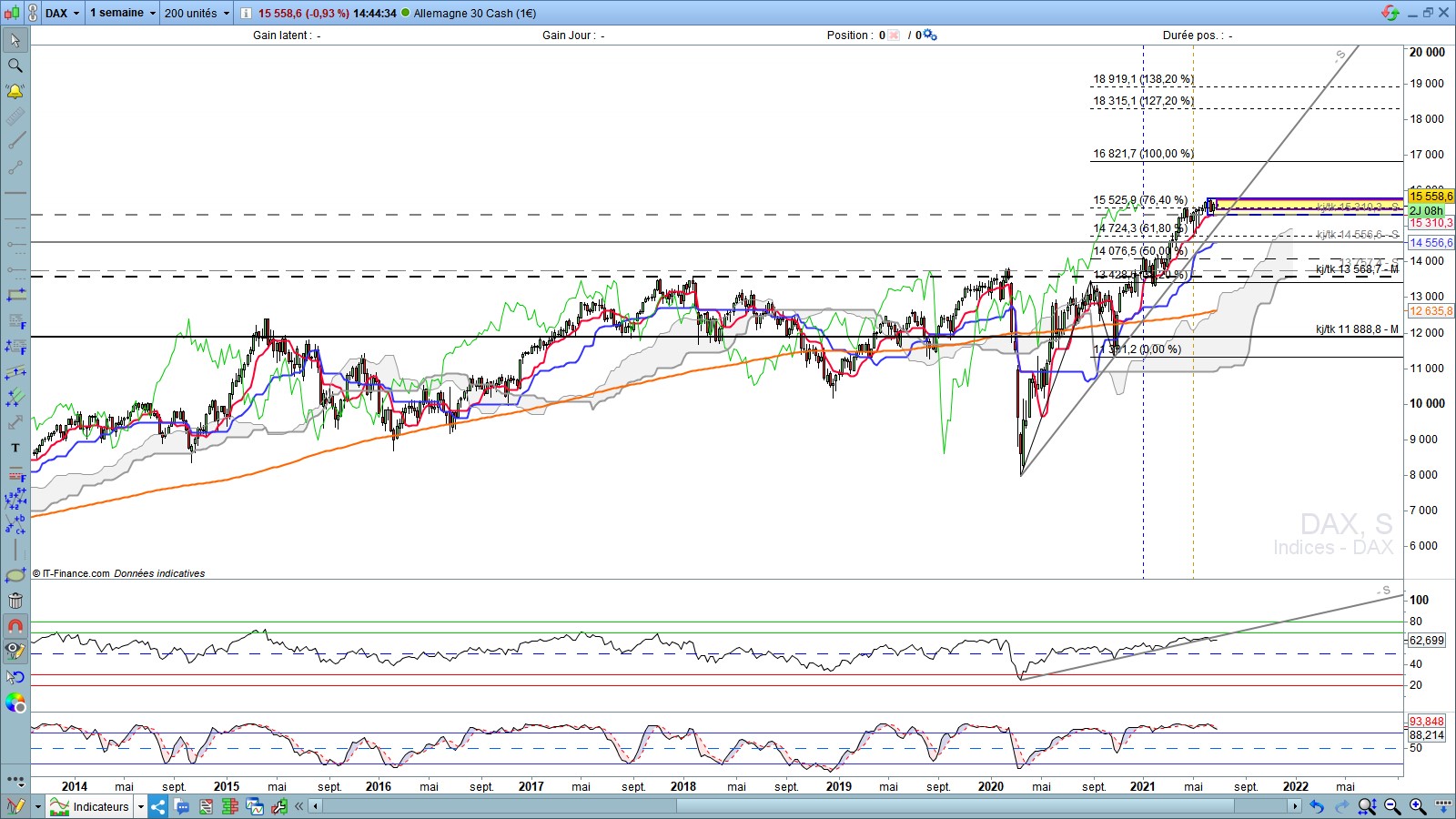Image resolution: width=1456 pixels, height=819 pixels.
Task: Click the 'Gain latent' field
Action: [287, 35]
